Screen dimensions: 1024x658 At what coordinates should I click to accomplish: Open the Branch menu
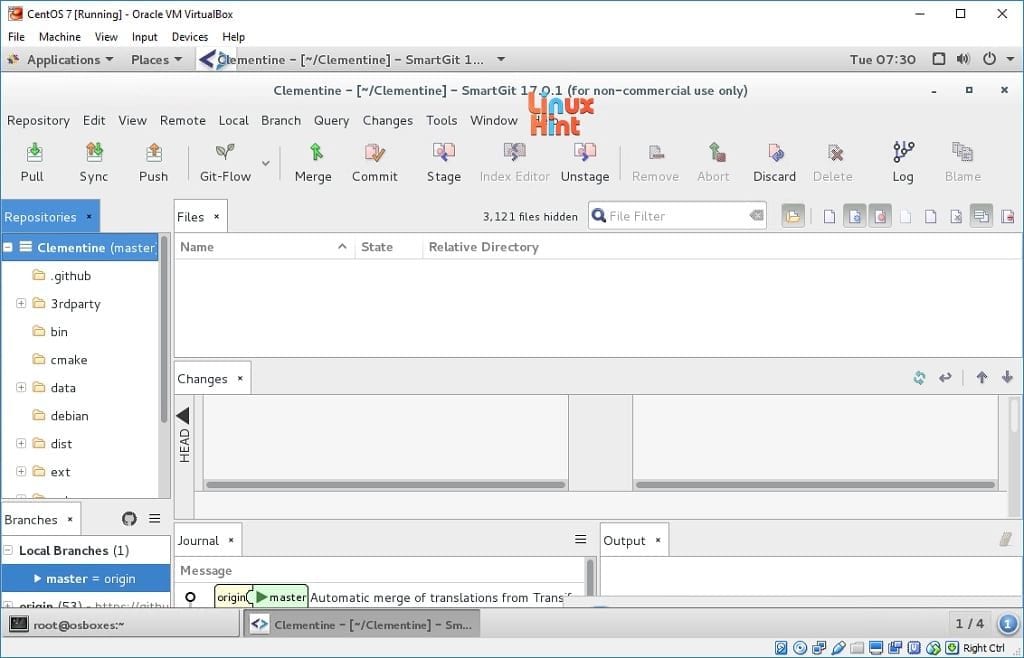pyautogui.click(x=281, y=120)
